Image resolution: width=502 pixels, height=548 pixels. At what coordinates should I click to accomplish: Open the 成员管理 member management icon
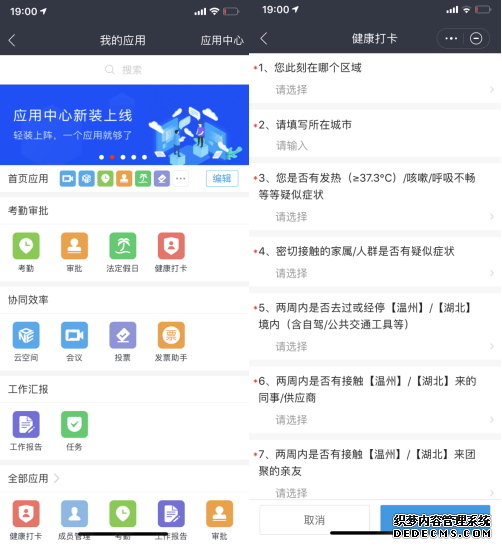tap(74, 513)
